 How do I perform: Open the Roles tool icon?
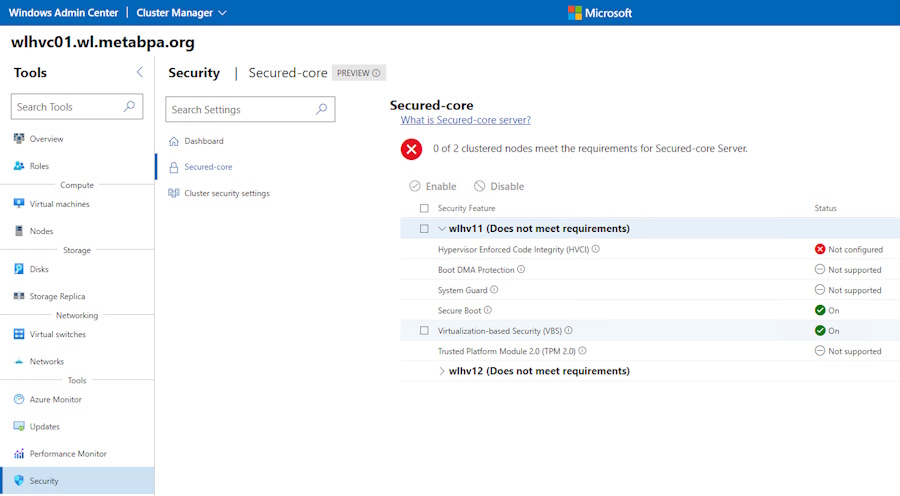pyautogui.click(x=19, y=165)
